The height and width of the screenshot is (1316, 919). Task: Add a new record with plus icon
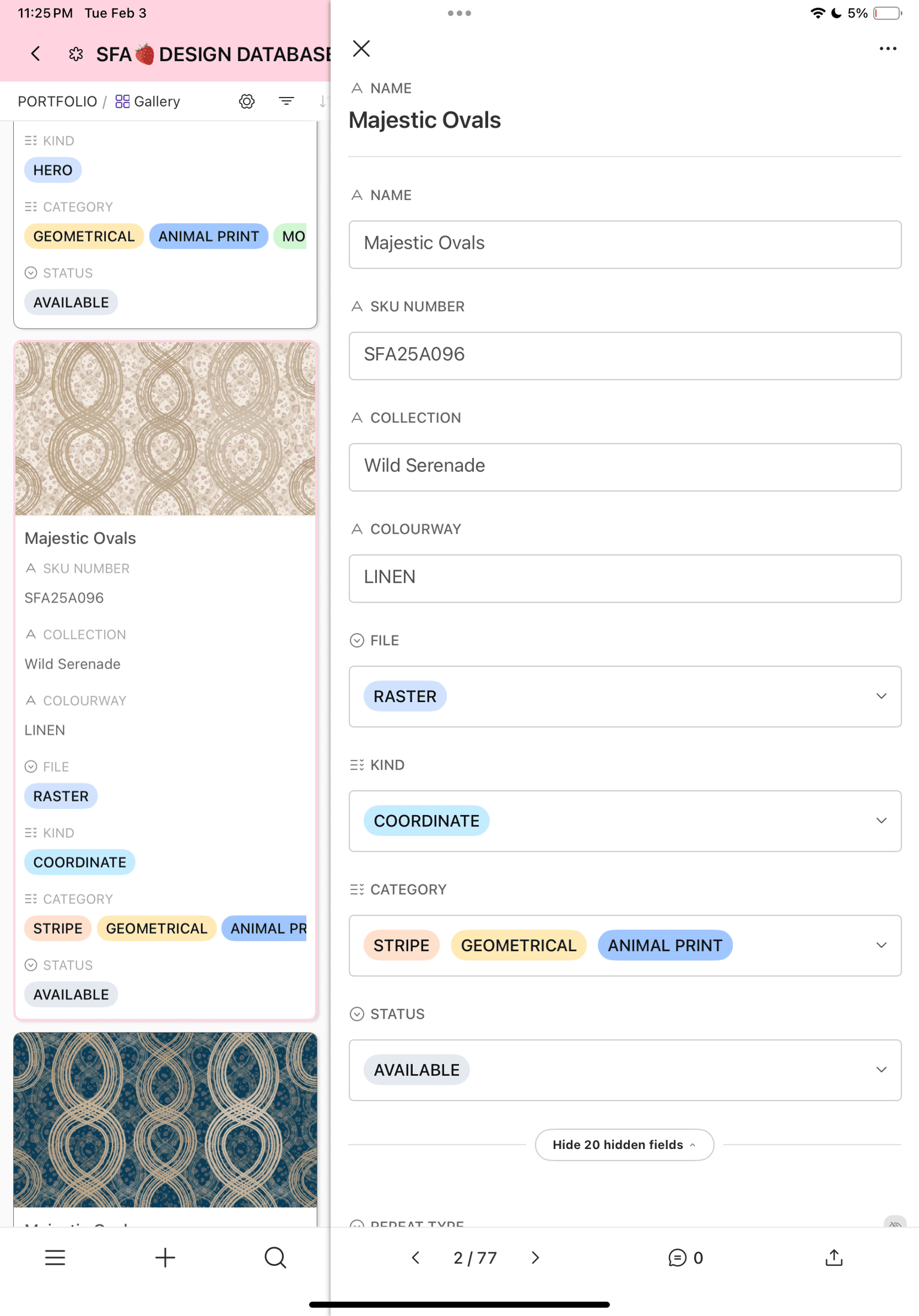click(x=165, y=1257)
